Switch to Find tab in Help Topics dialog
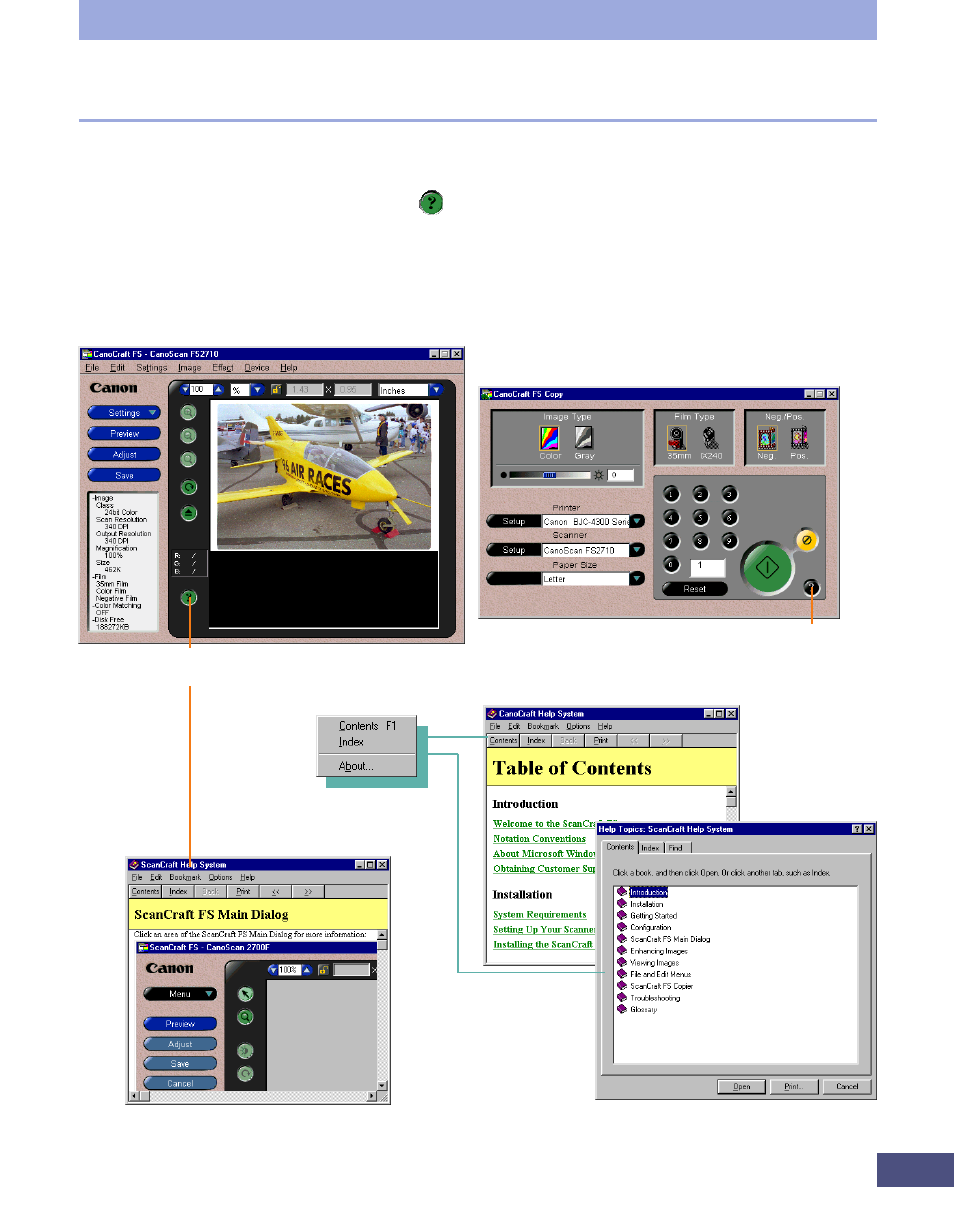 click(x=676, y=848)
